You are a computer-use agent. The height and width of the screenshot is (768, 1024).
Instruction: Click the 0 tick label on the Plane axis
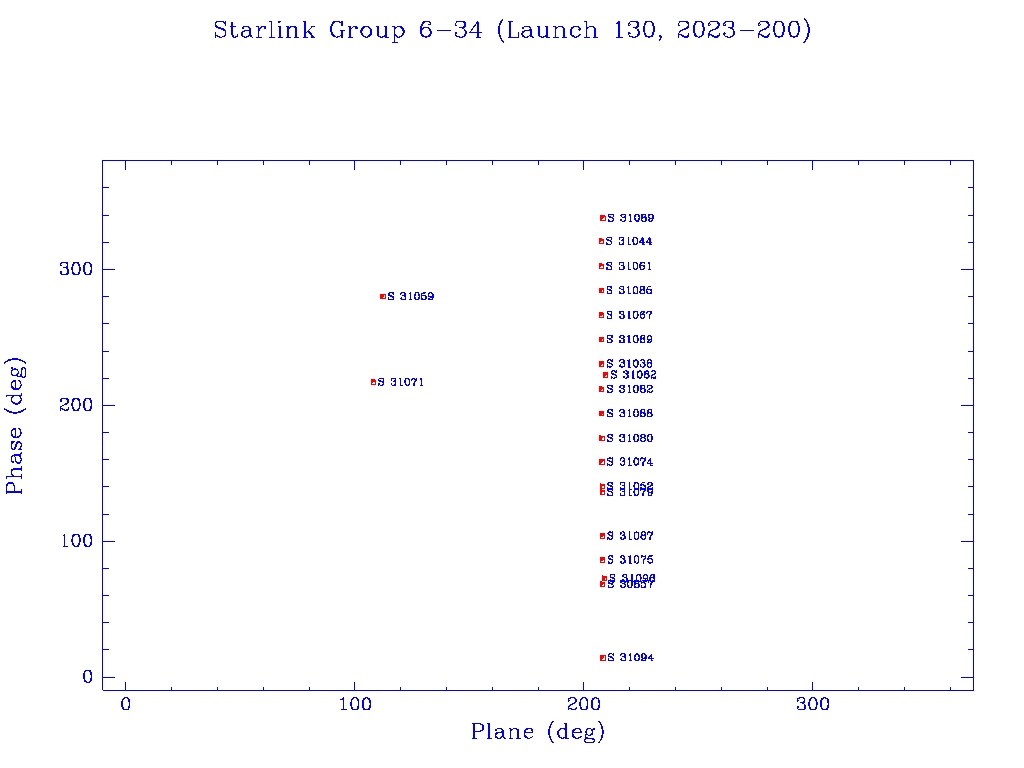125,705
